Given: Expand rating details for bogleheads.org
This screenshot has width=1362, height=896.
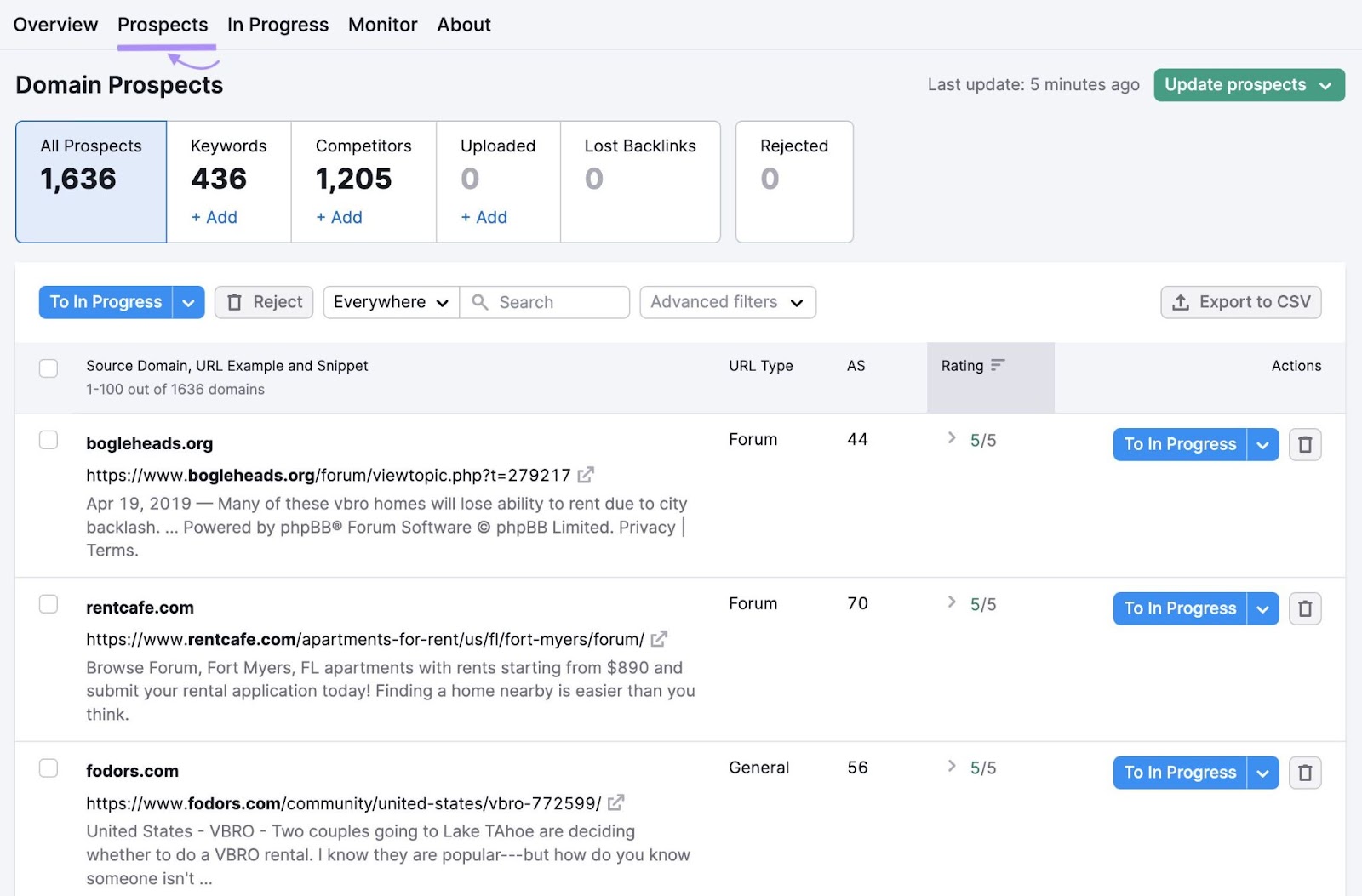Looking at the screenshot, I should click(x=951, y=439).
